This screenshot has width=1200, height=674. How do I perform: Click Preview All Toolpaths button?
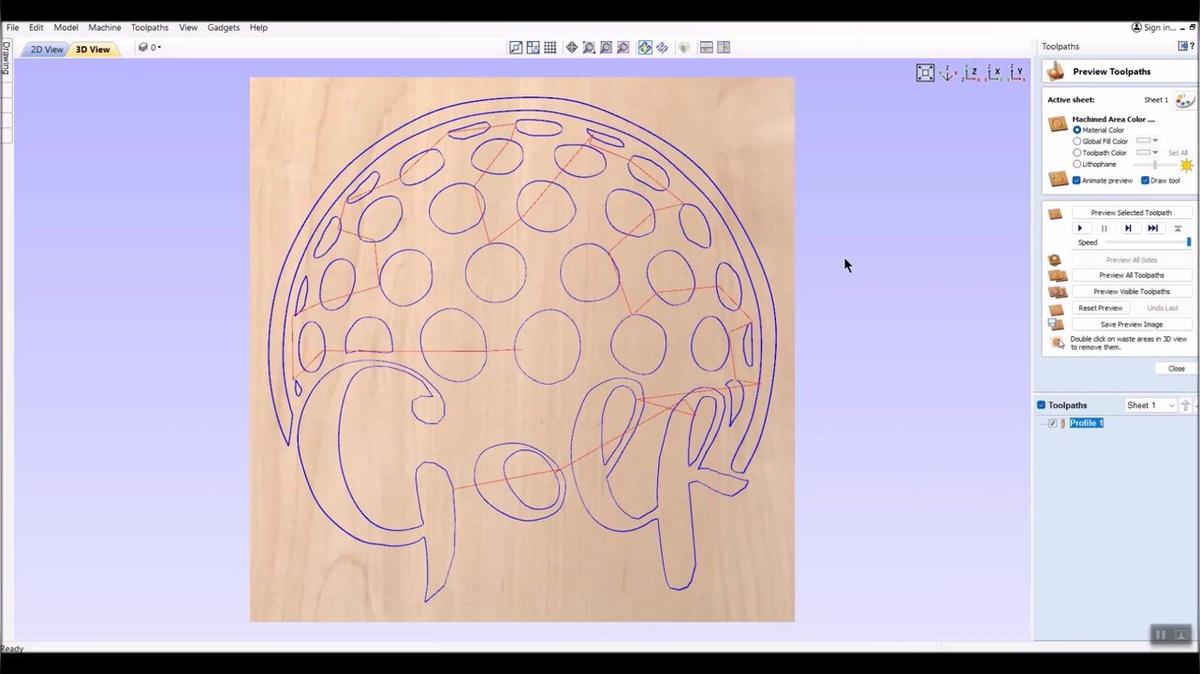pos(1131,275)
